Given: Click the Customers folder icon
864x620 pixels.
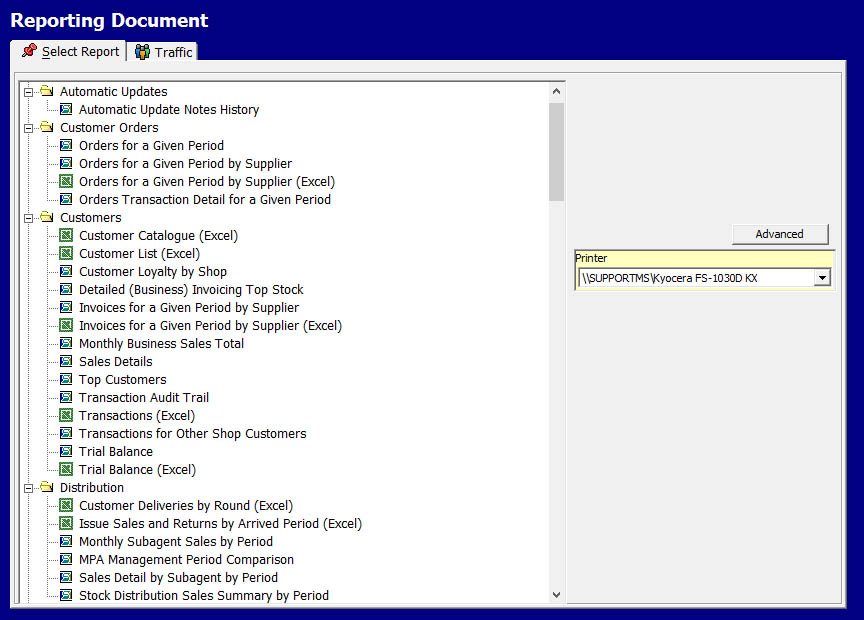Looking at the screenshot, I should [47, 217].
